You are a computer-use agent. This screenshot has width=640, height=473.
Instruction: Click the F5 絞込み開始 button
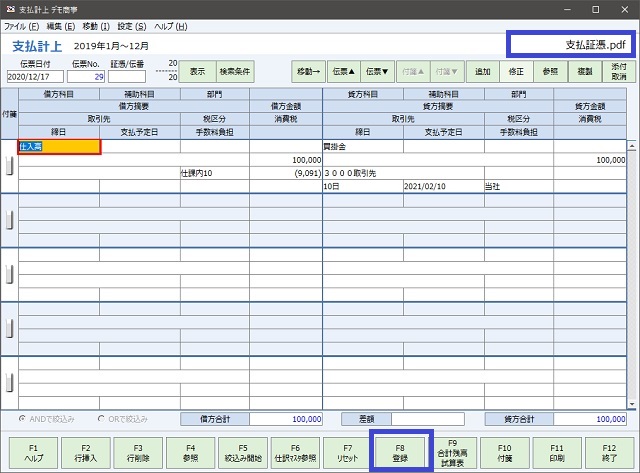pos(243,453)
